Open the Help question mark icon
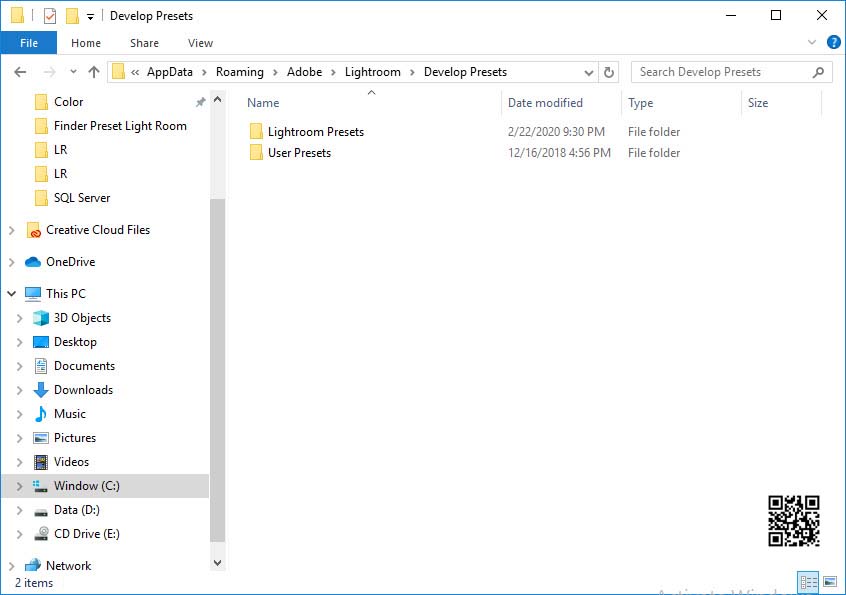The height and width of the screenshot is (595, 846). click(x=833, y=43)
